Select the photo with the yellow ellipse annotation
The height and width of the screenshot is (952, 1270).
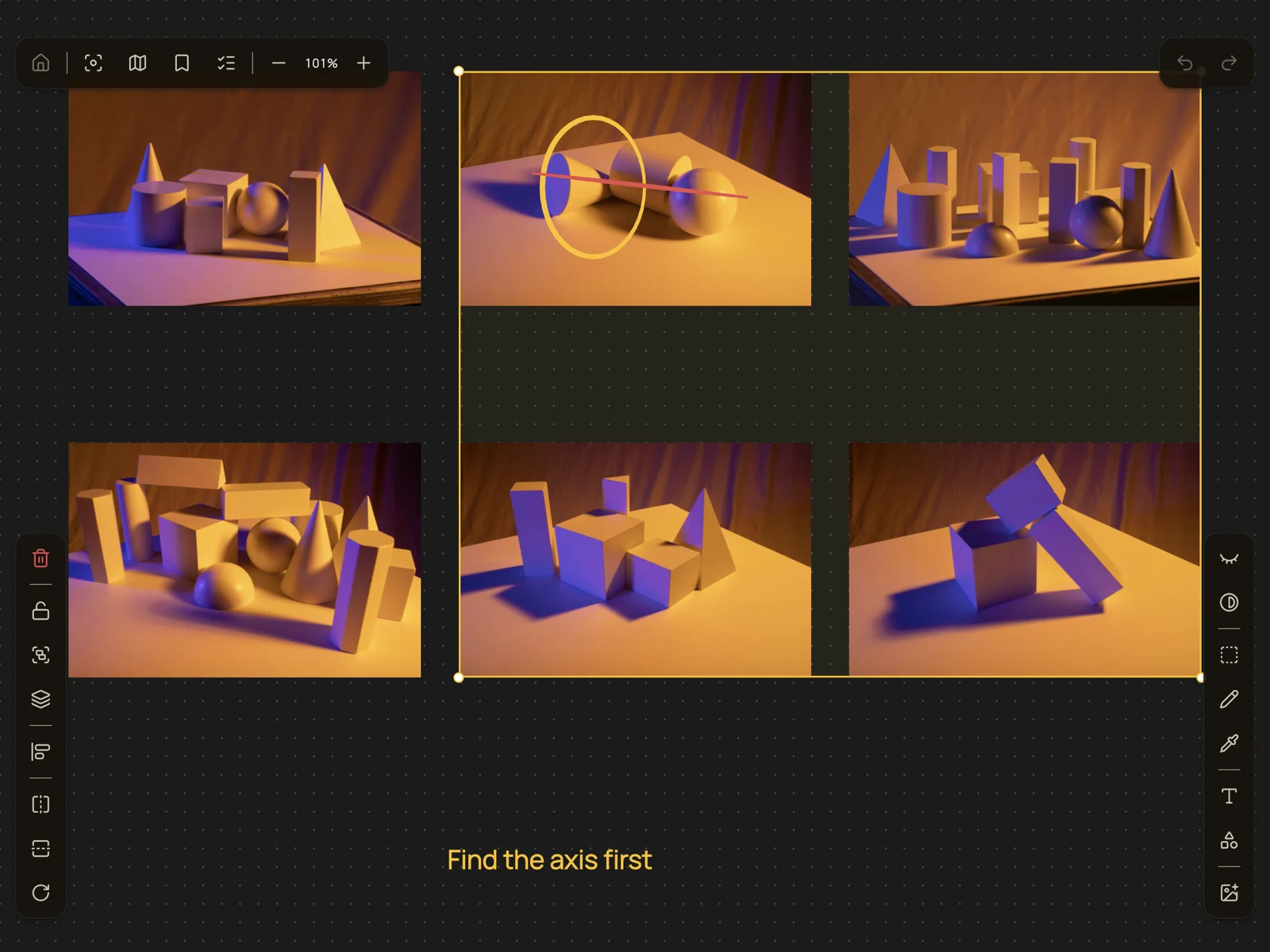(635, 189)
